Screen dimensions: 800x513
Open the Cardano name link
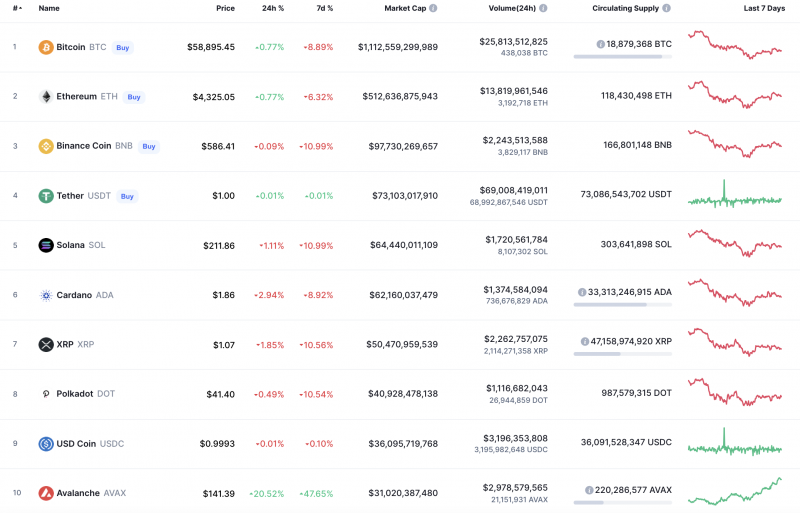[74, 295]
